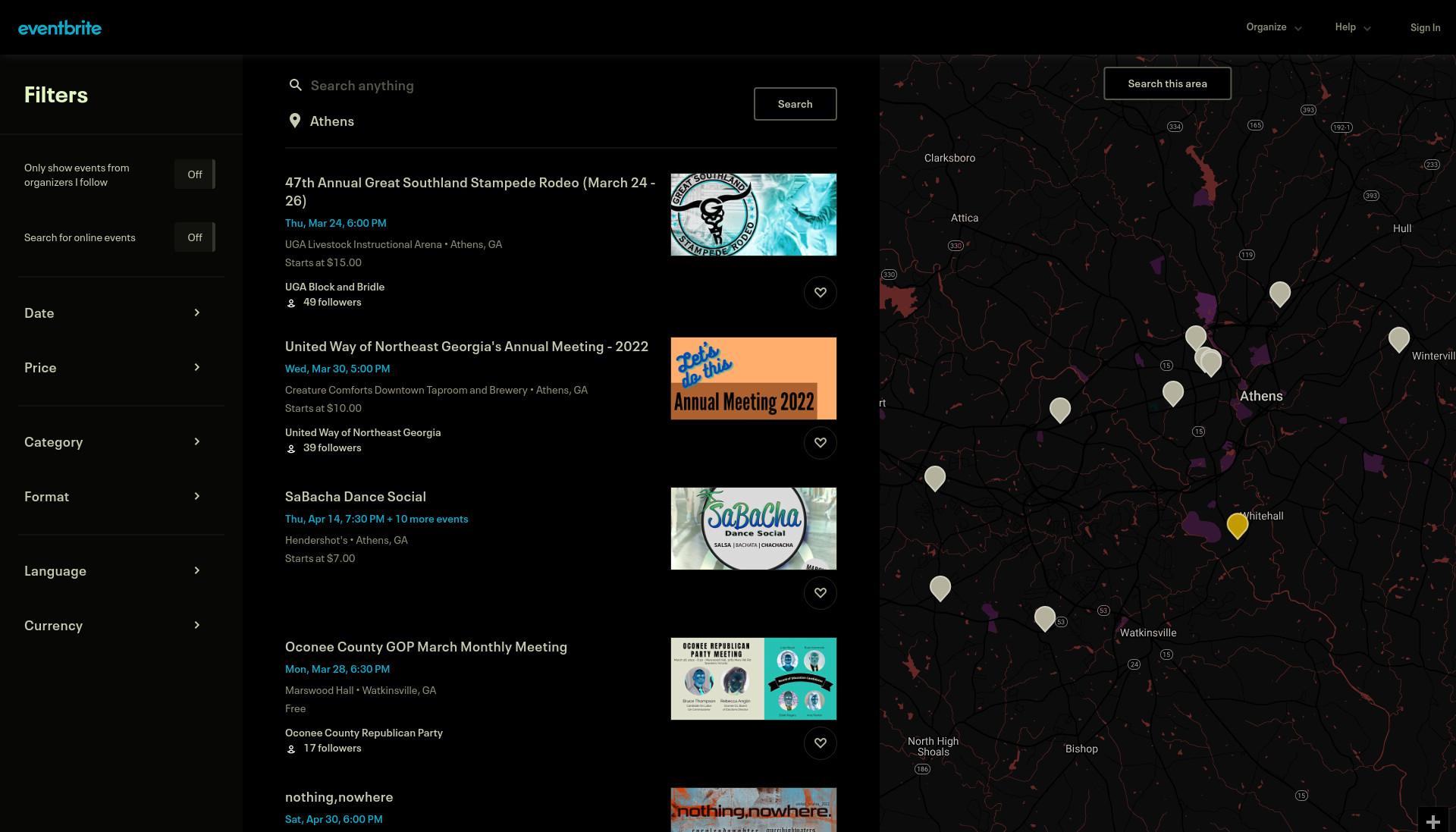The image size is (1456, 832).
Task: Open the Stampede Rodeo event thumbnail
Action: [x=754, y=215]
